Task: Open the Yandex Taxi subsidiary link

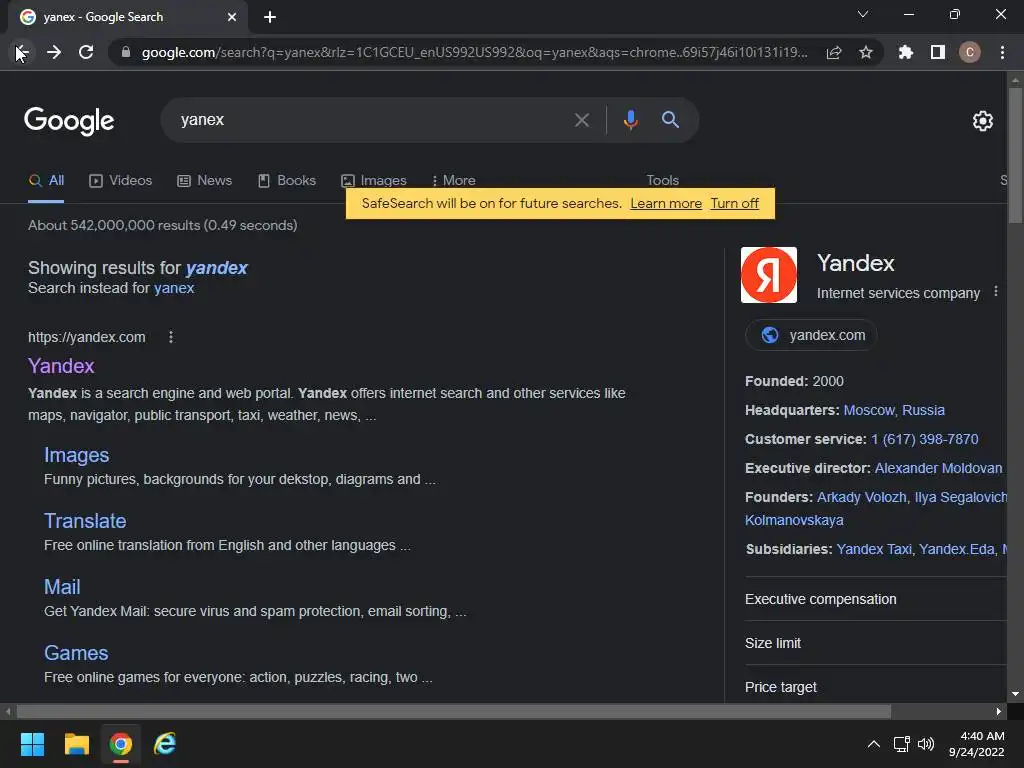Action: [874, 549]
